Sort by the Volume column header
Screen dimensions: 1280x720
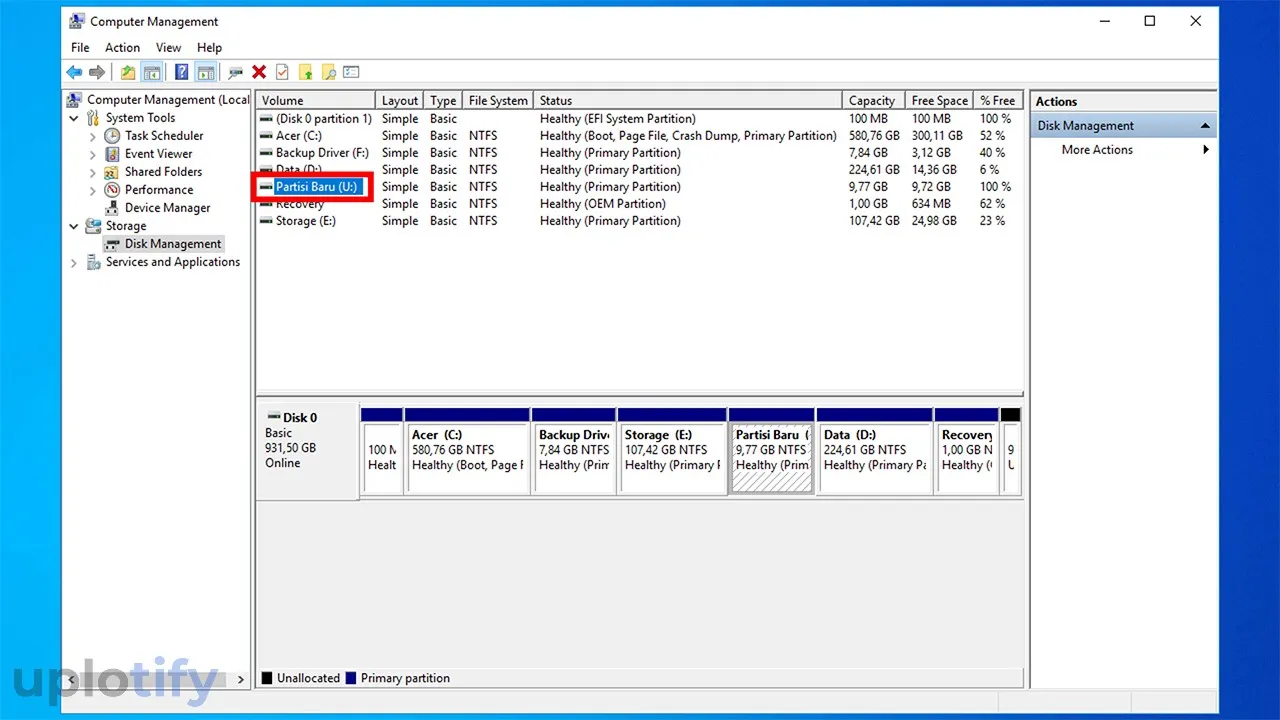pyautogui.click(x=316, y=100)
